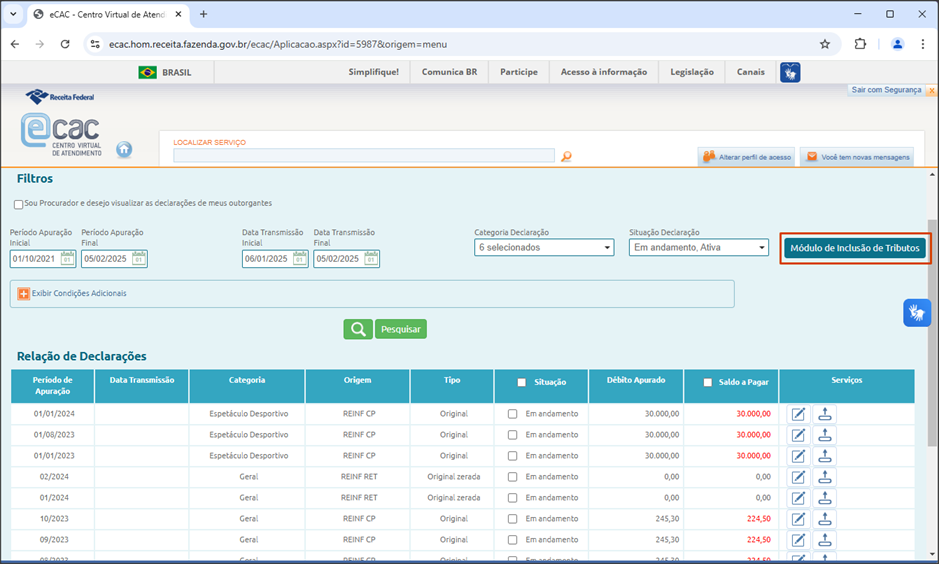Check the 09/2023 row checkbox

tap(513, 539)
